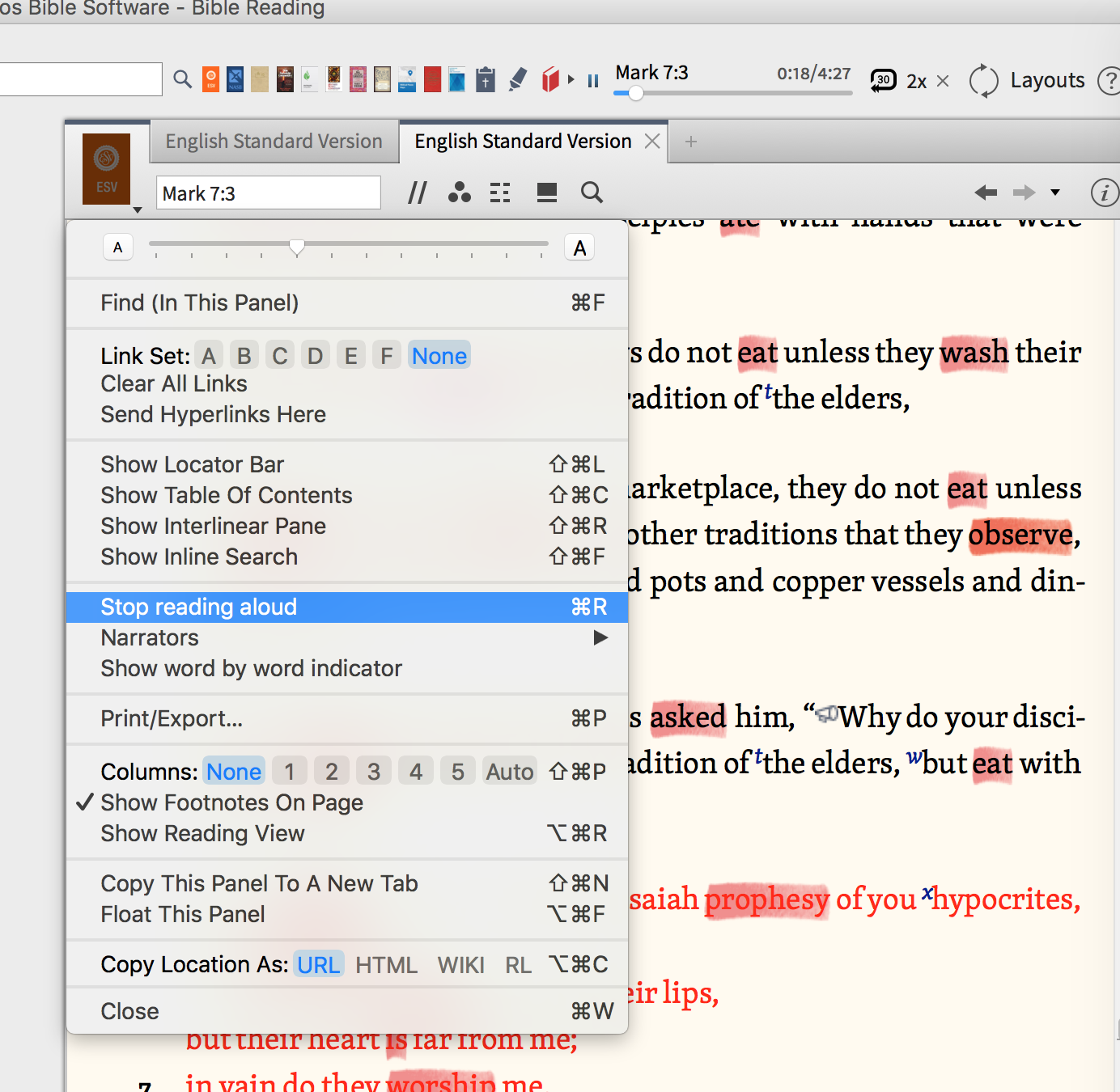
Task: Open the solid red book cover shortcut
Action: pos(432,79)
